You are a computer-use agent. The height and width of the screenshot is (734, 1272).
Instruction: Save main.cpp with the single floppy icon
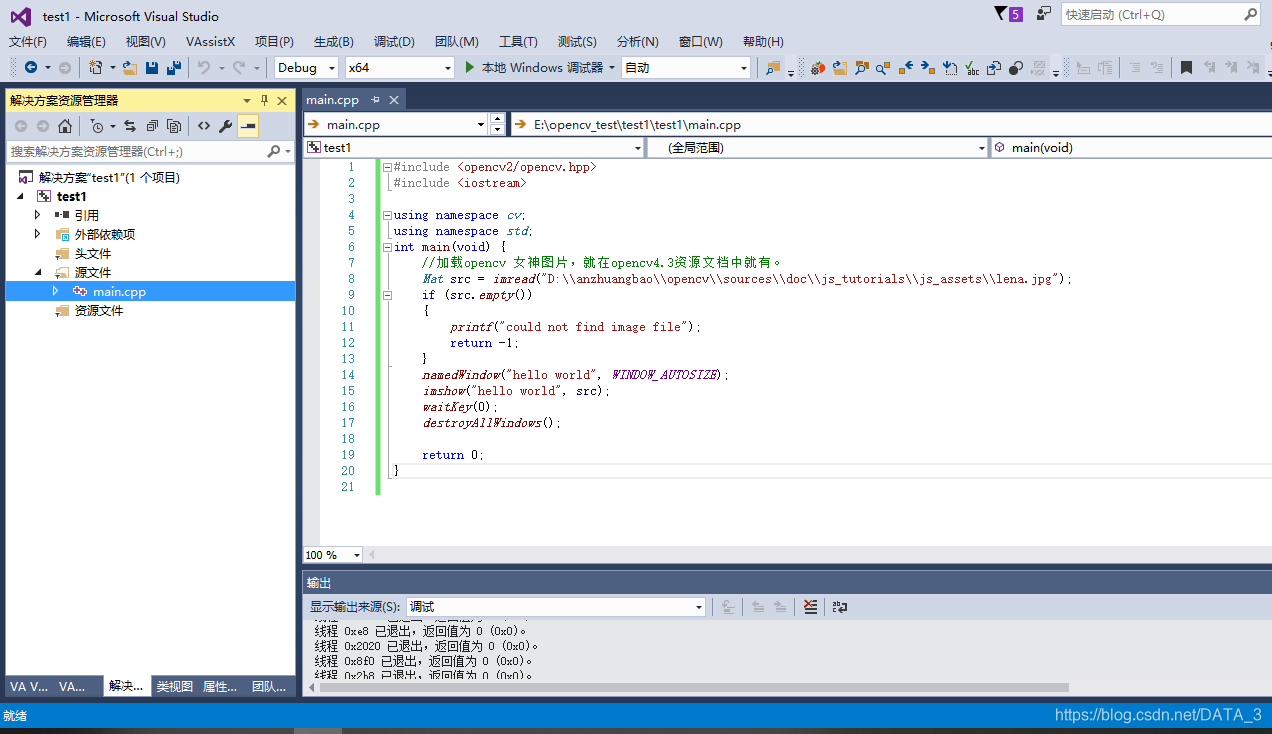click(x=152, y=67)
